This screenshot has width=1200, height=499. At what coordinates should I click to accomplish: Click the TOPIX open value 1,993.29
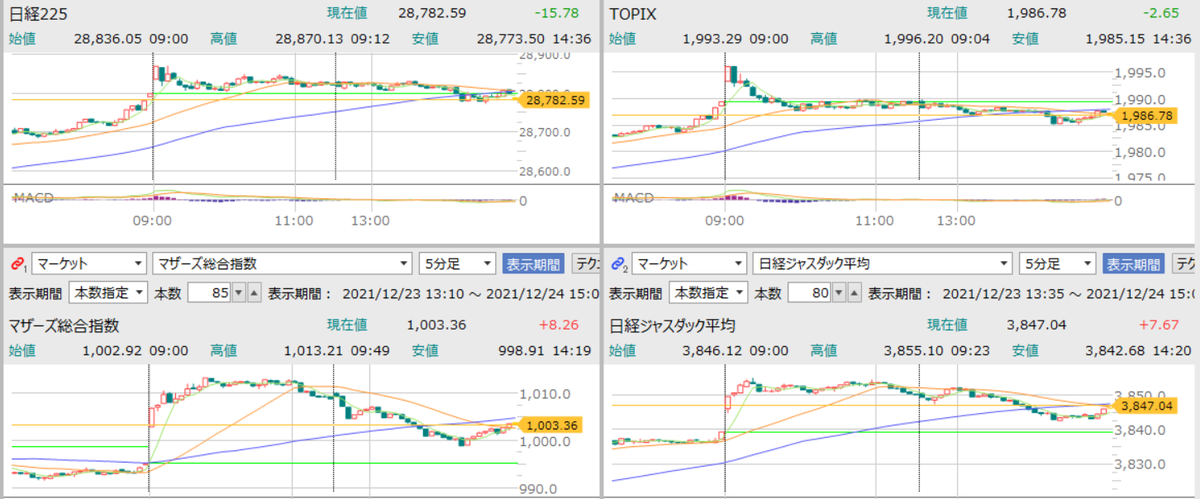(712, 39)
